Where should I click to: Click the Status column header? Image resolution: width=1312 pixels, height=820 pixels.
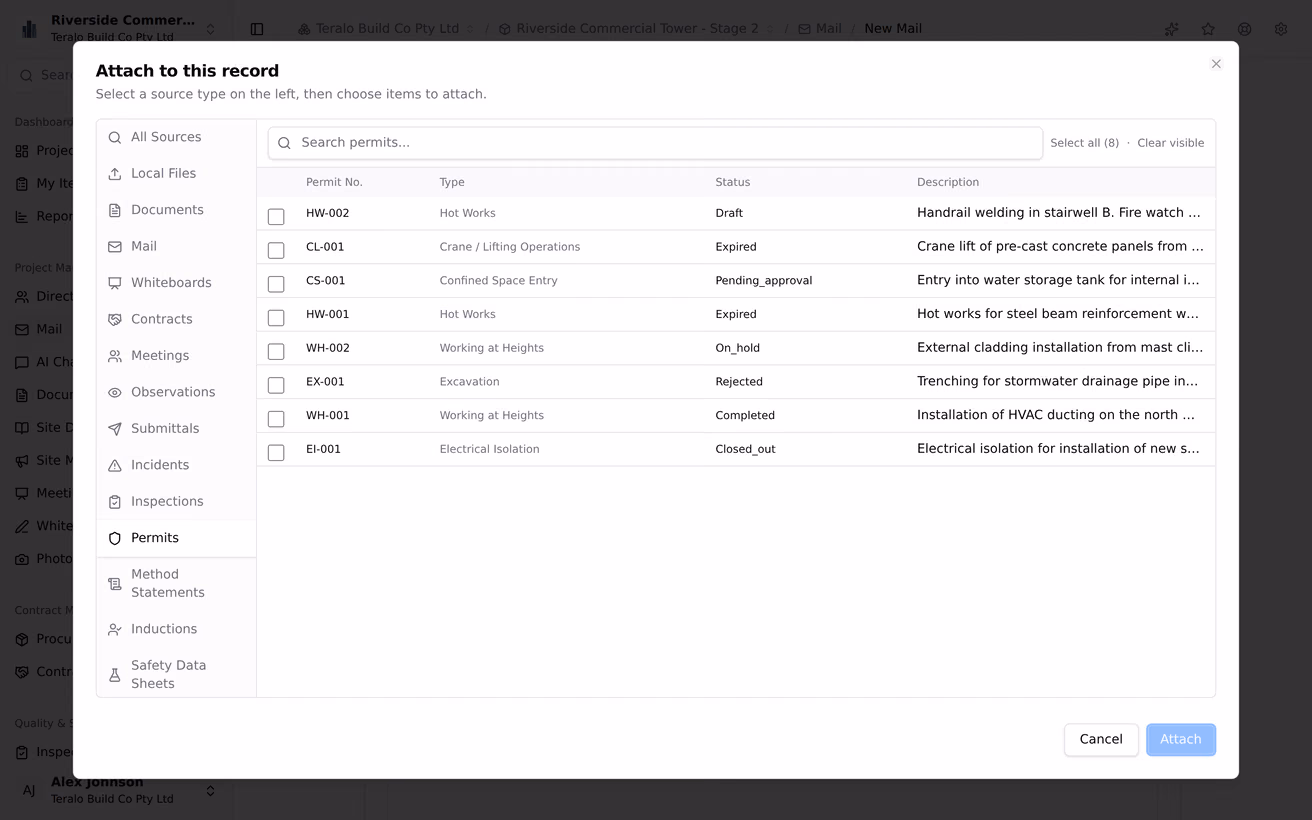[733, 182]
